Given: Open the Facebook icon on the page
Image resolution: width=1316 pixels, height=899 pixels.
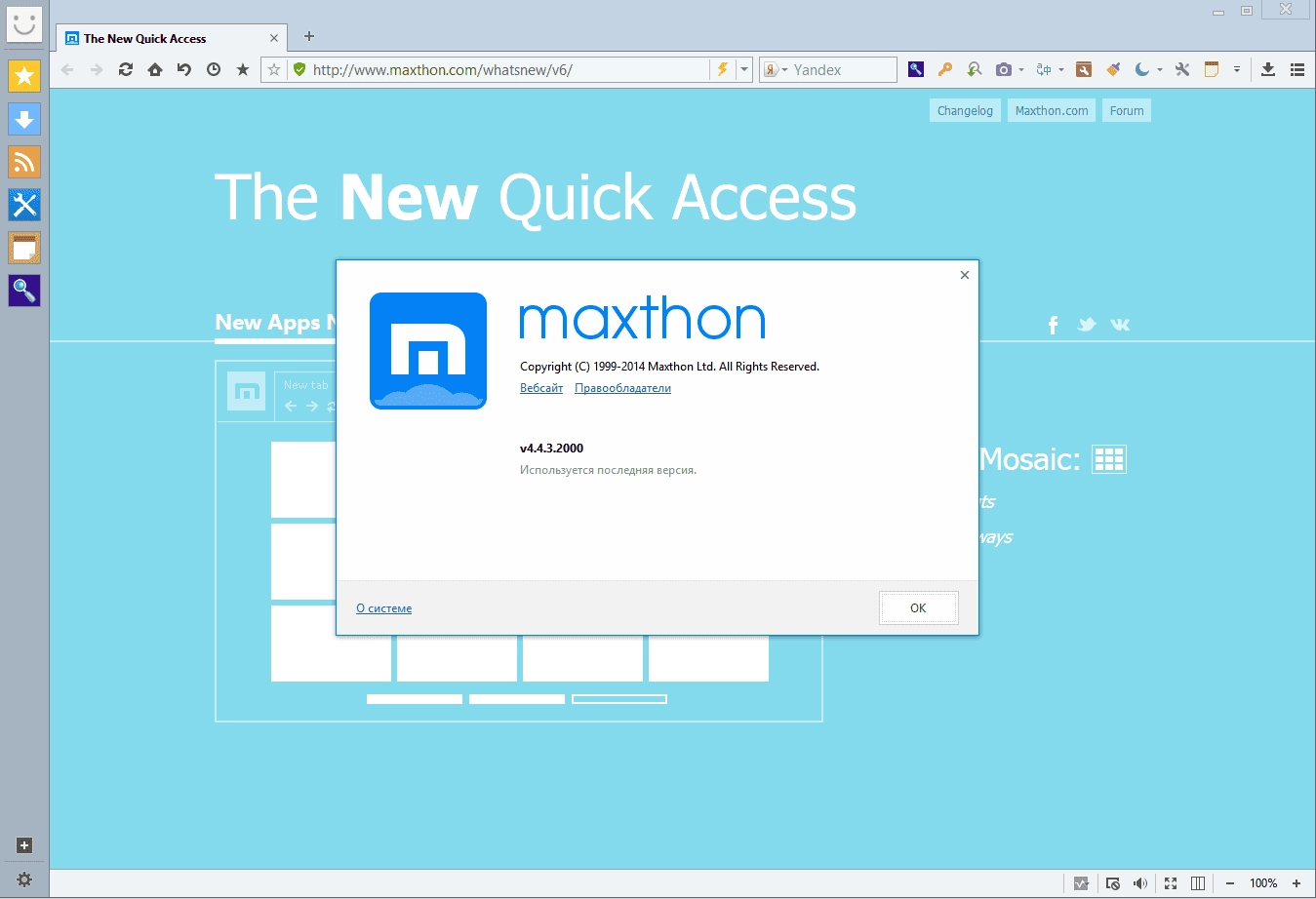Looking at the screenshot, I should 1053,325.
